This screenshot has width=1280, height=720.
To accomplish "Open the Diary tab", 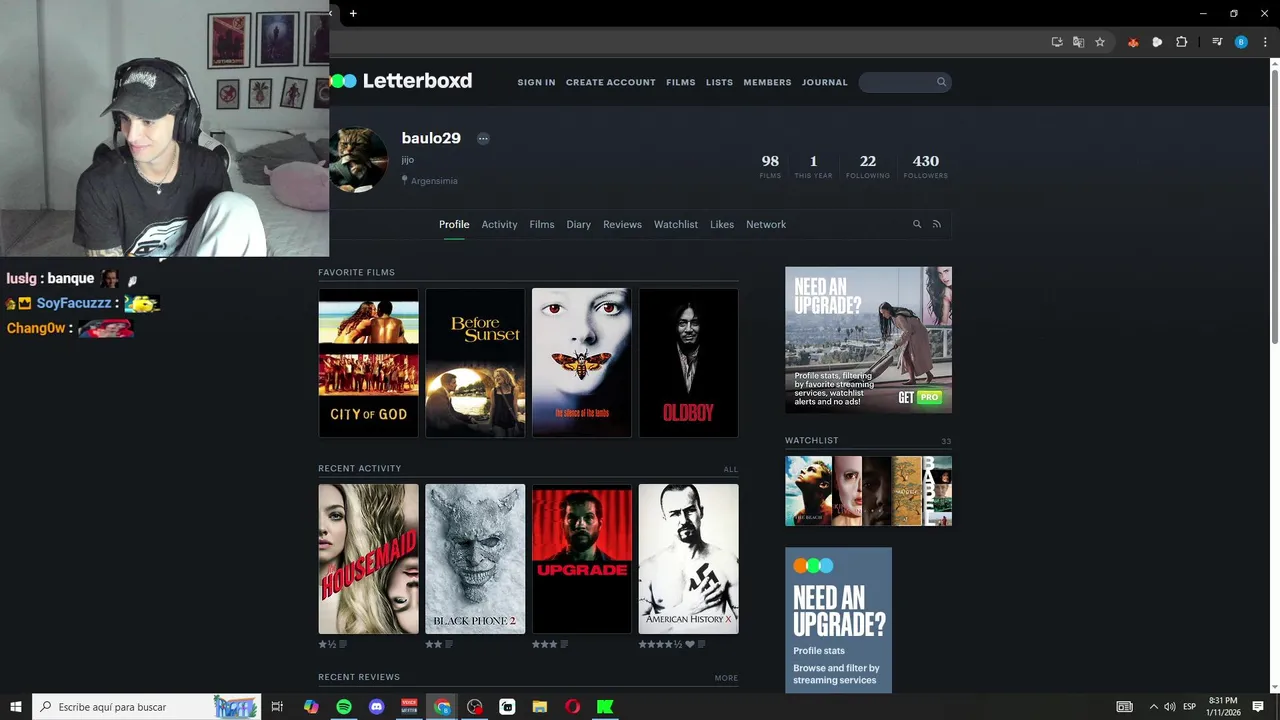I will (x=579, y=224).
